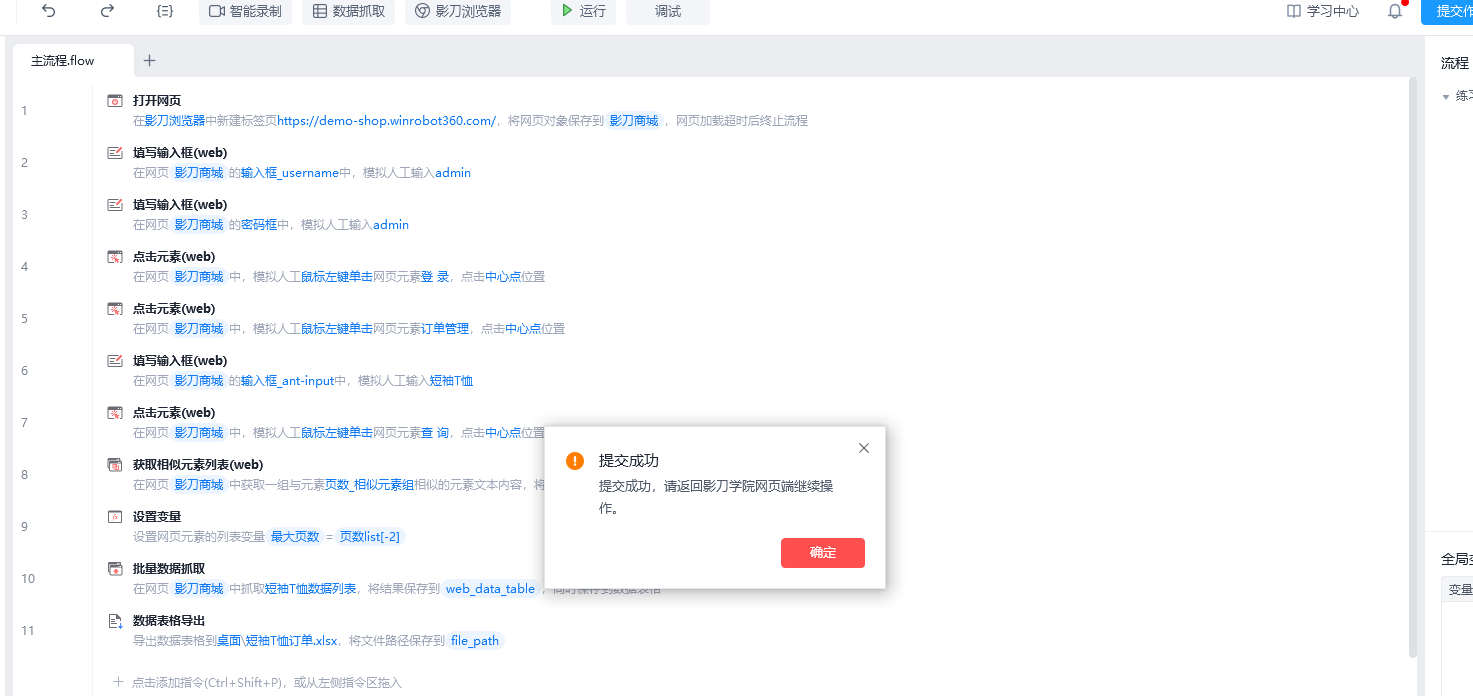
Task: Select icon of step 6 填写输入框
Action: pyautogui.click(x=115, y=361)
